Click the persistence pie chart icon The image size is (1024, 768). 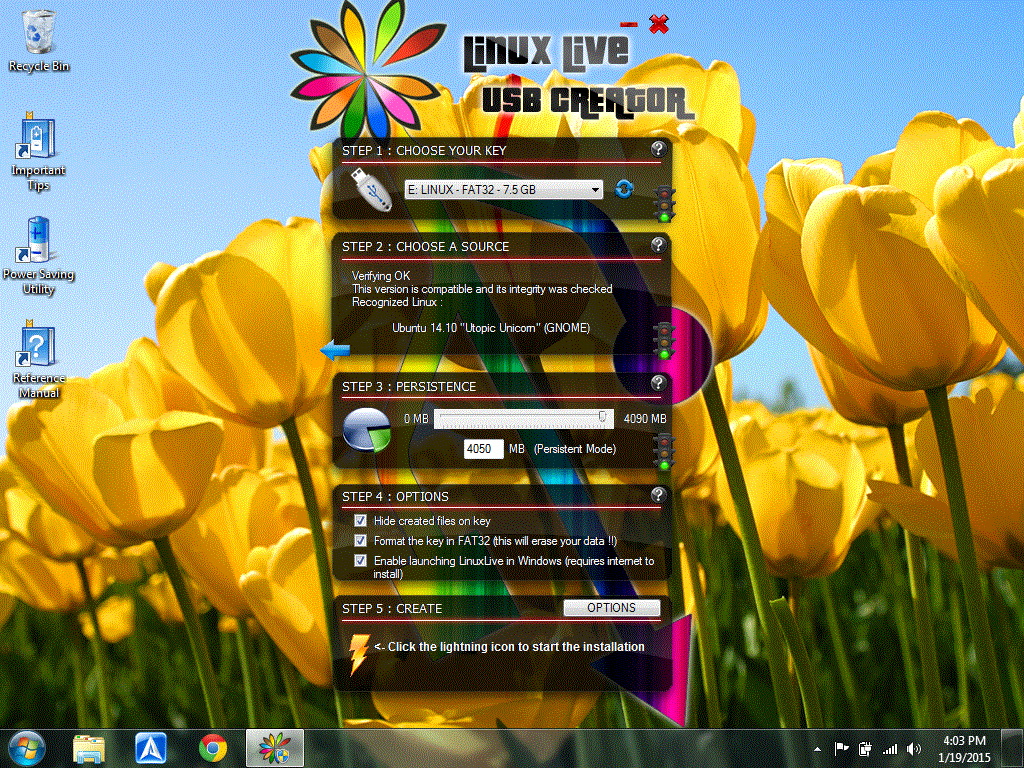(x=366, y=430)
